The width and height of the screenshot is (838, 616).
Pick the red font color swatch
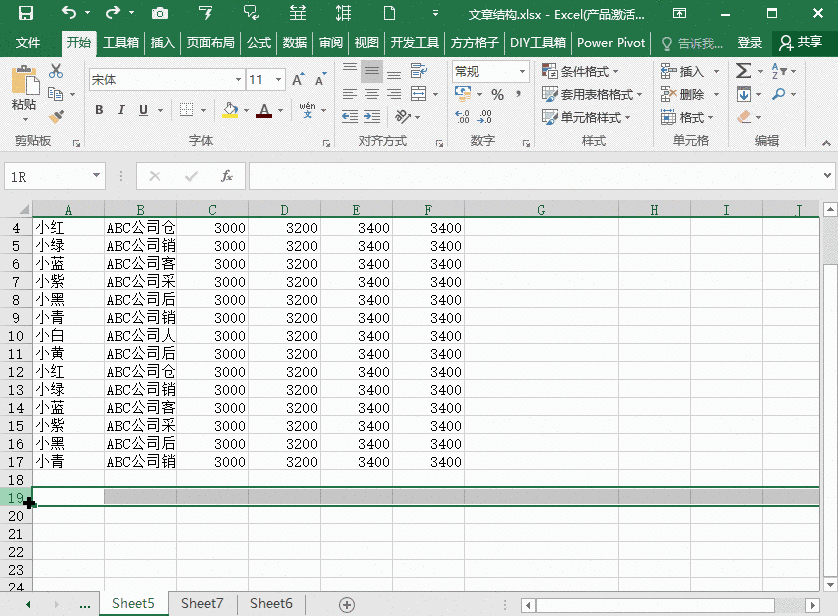pos(265,112)
